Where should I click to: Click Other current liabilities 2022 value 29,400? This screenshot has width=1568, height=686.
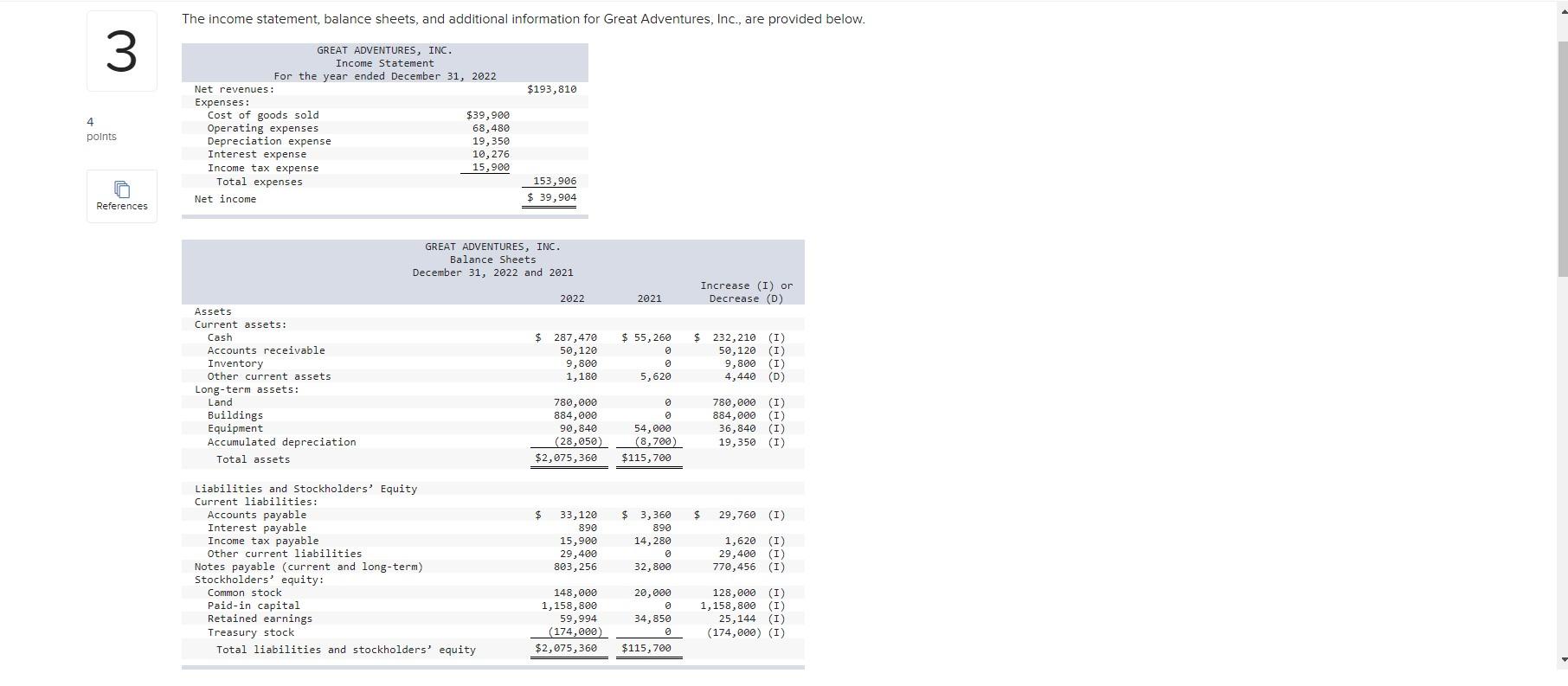pos(578,554)
